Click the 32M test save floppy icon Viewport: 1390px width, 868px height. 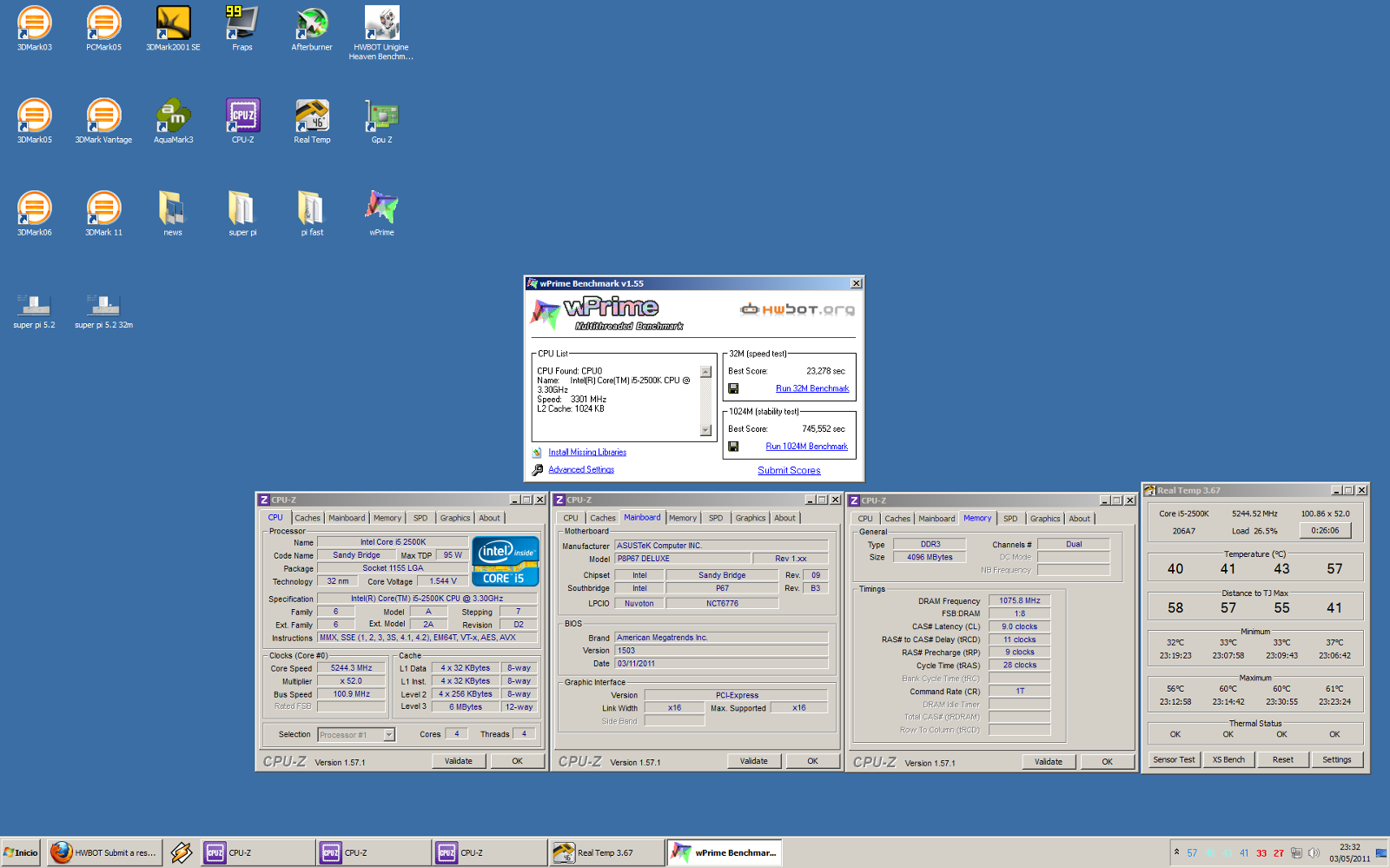733,388
